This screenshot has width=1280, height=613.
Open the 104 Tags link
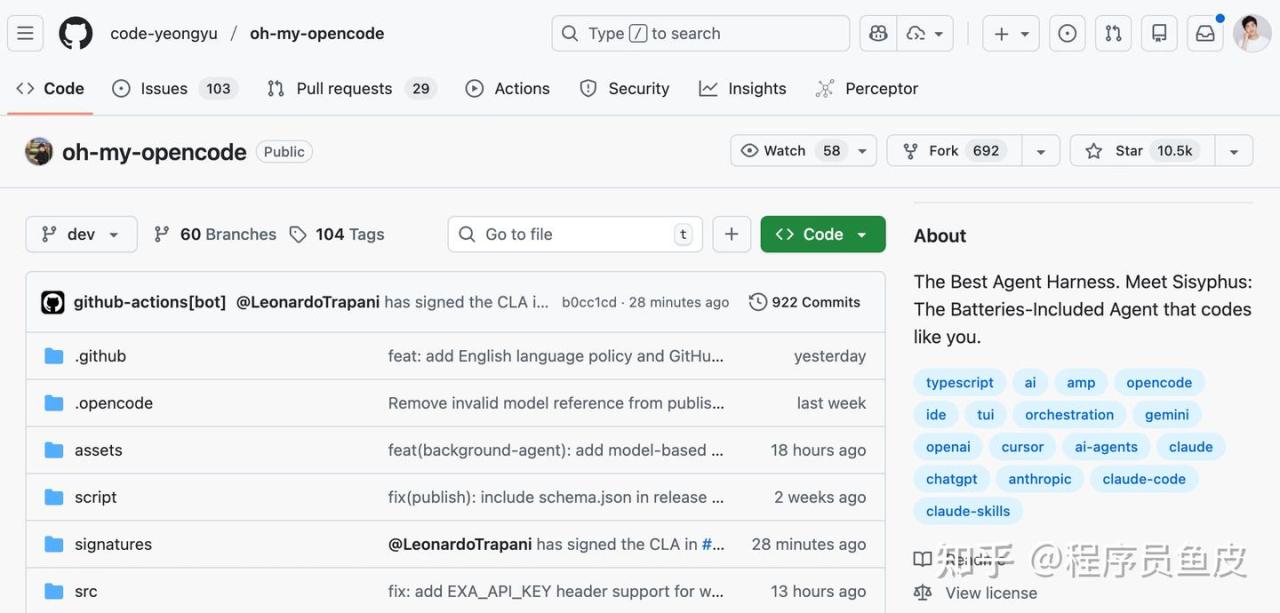tap(337, 234)
